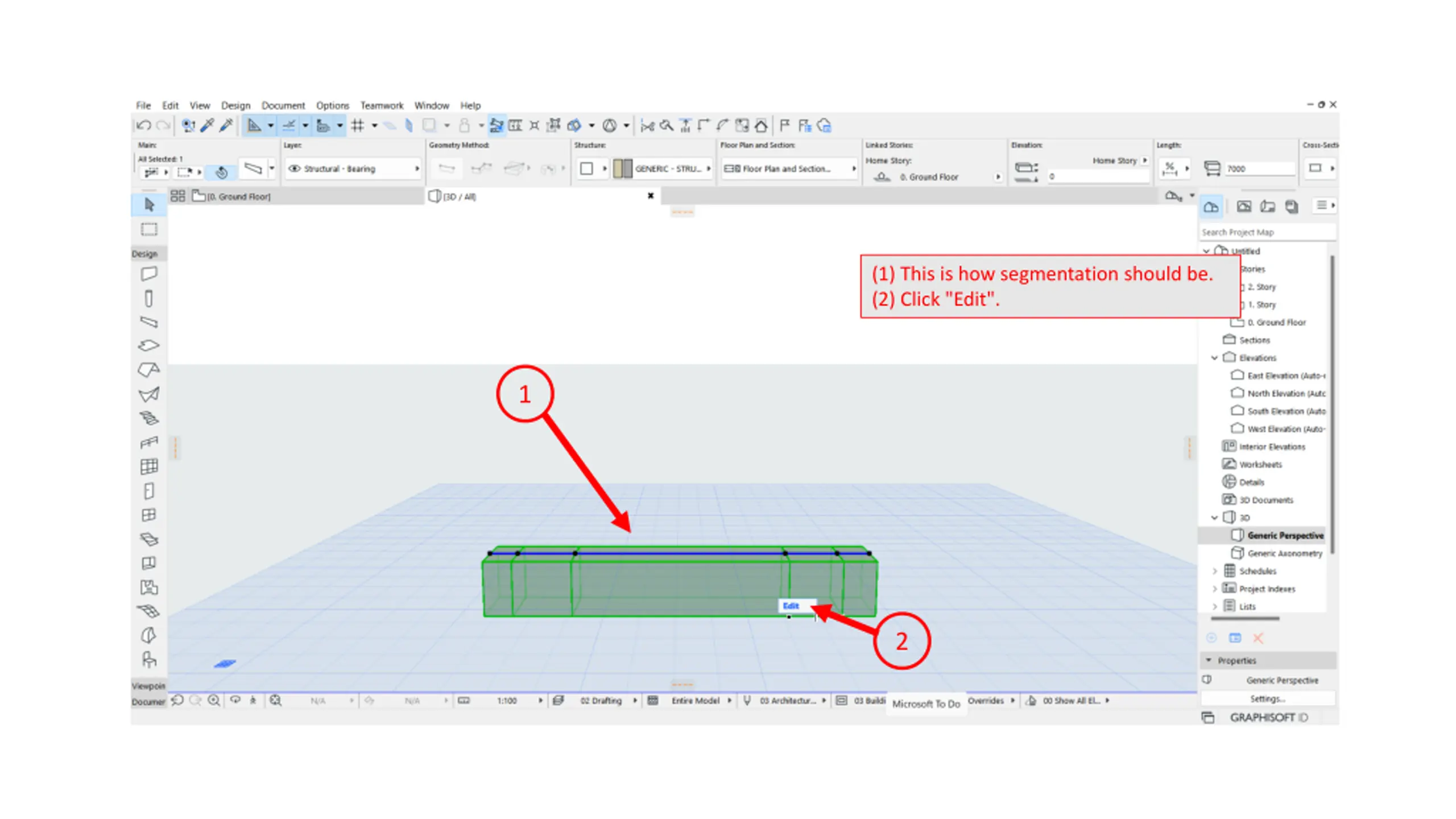Collapse the Properties panel header
The width and height of the screenshot is (1456, 819).
click(1268, 660)
